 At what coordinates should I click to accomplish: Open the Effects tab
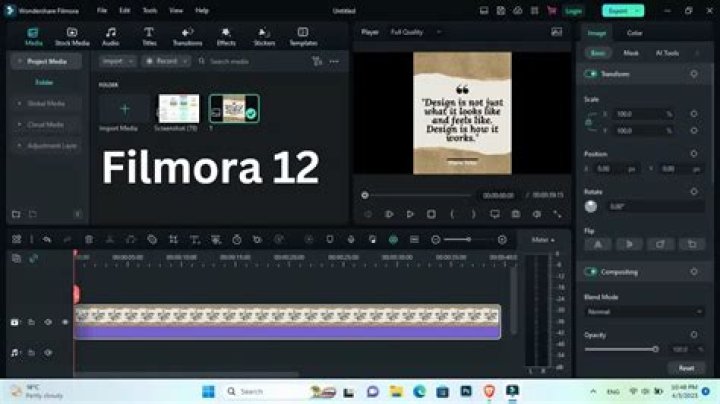pyautogui.click(x=226, y=37)
